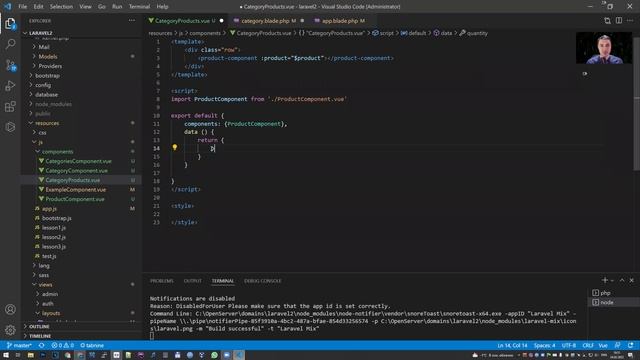Click the lightbulb code action on line 14
The height and width of the screenshot is (360, 640).
[175, 147]
